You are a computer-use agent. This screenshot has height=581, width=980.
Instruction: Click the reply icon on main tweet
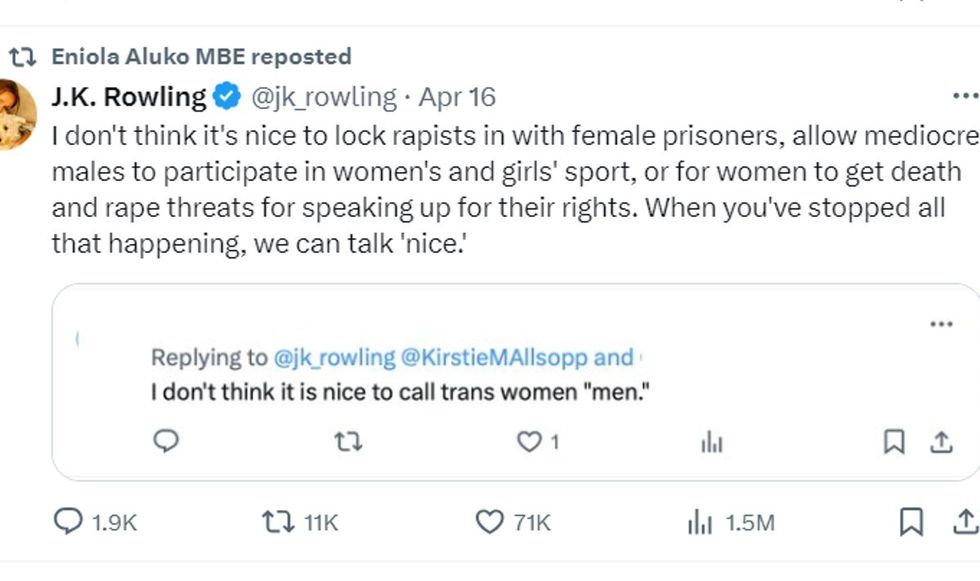click(x=67, y=521)
